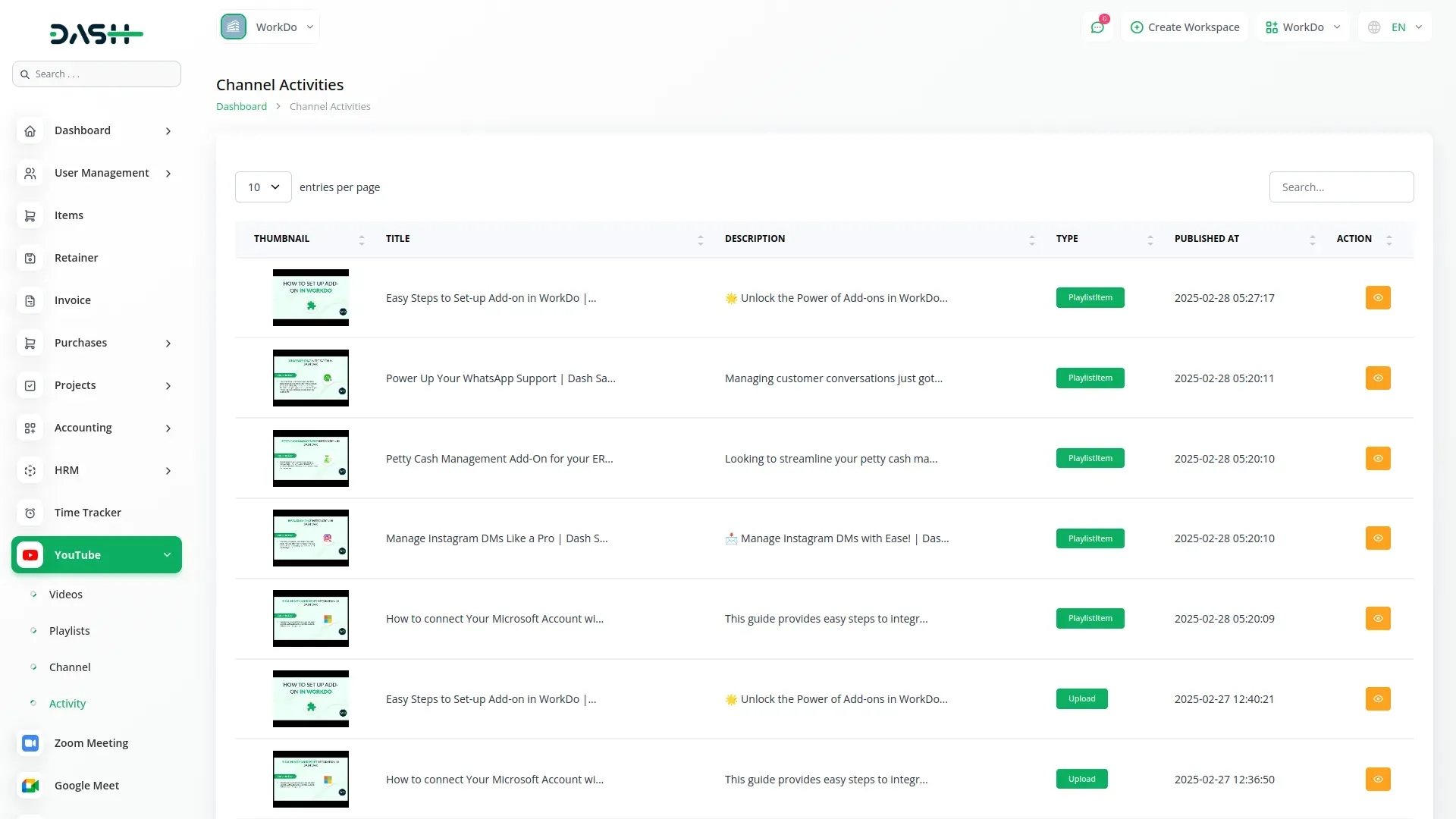
Task: Click the Items shopping cart icon
Action: 30,215
